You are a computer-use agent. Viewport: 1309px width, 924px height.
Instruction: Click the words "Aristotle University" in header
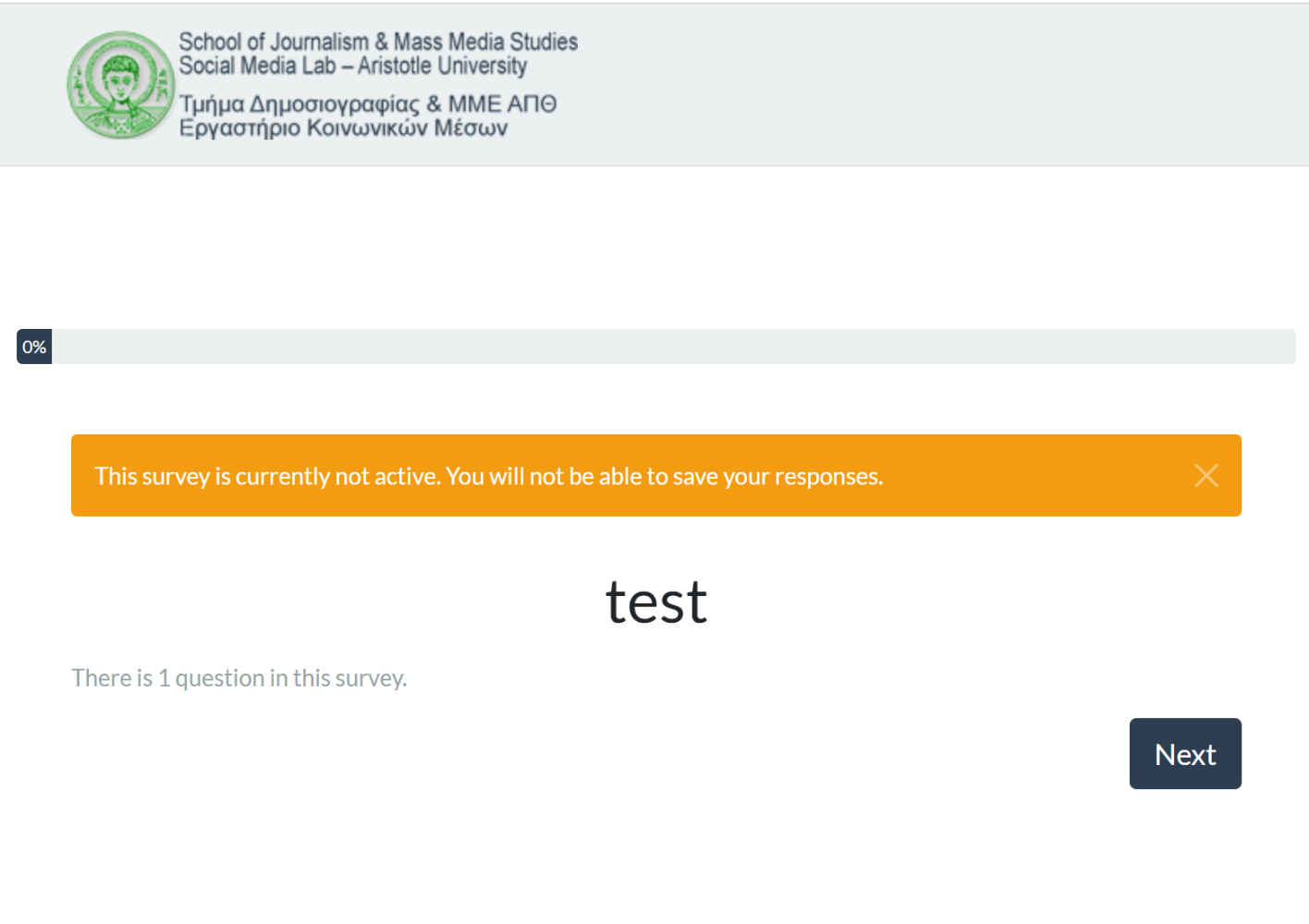[442, 67]
